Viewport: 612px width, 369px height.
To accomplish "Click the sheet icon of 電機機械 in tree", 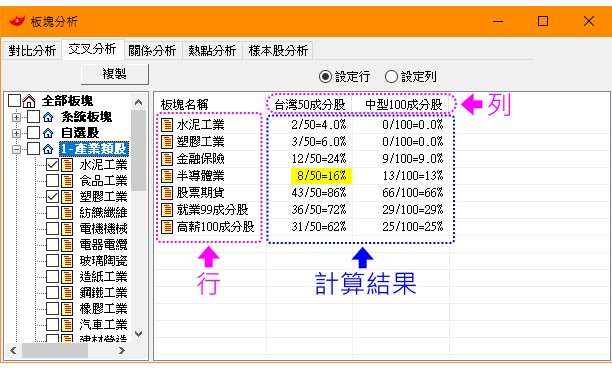I will click(x=67, y=229).
